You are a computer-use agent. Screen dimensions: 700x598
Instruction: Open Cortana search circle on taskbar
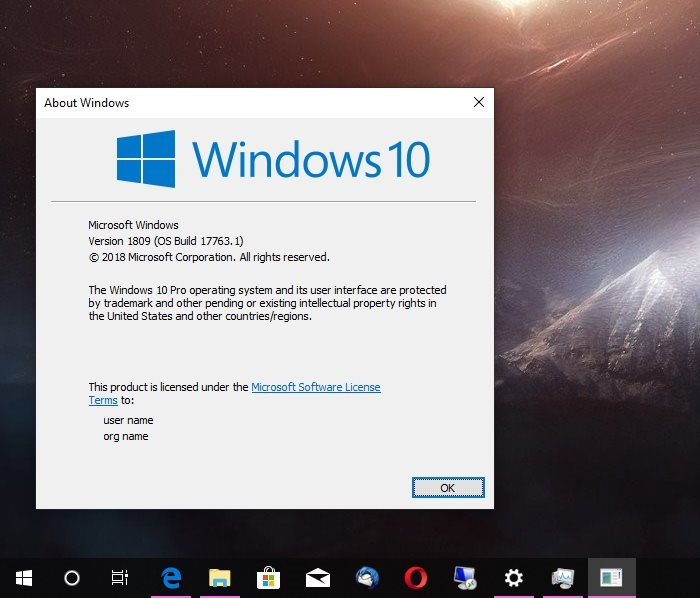pos(72,578)
